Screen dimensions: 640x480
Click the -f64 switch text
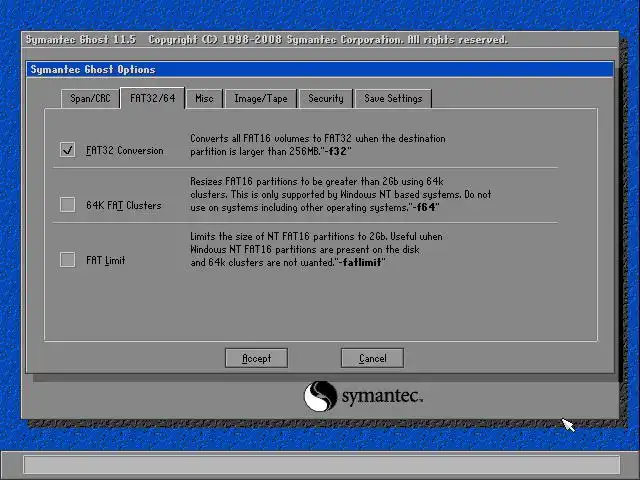click(x=424, y=207)
